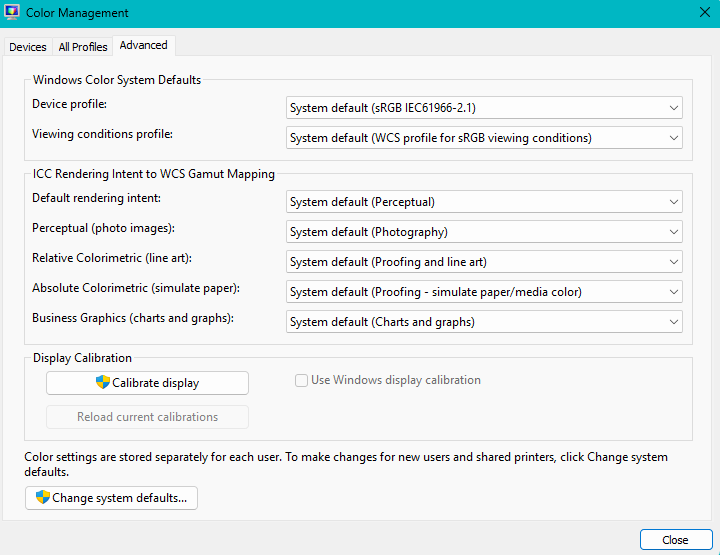Click the Reload current calibrations button
This screenshot has height=555, width=720.
(x=147, y=417)
